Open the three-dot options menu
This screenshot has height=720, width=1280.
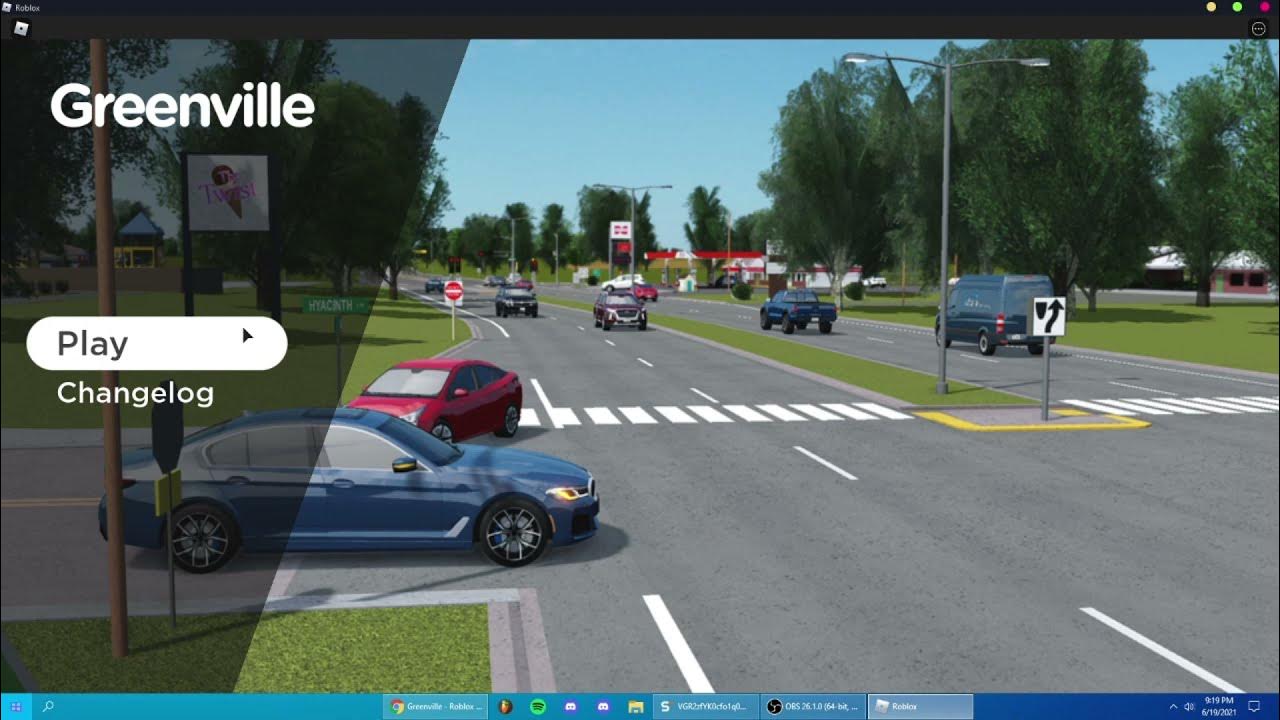click(x=1258, y=29)
